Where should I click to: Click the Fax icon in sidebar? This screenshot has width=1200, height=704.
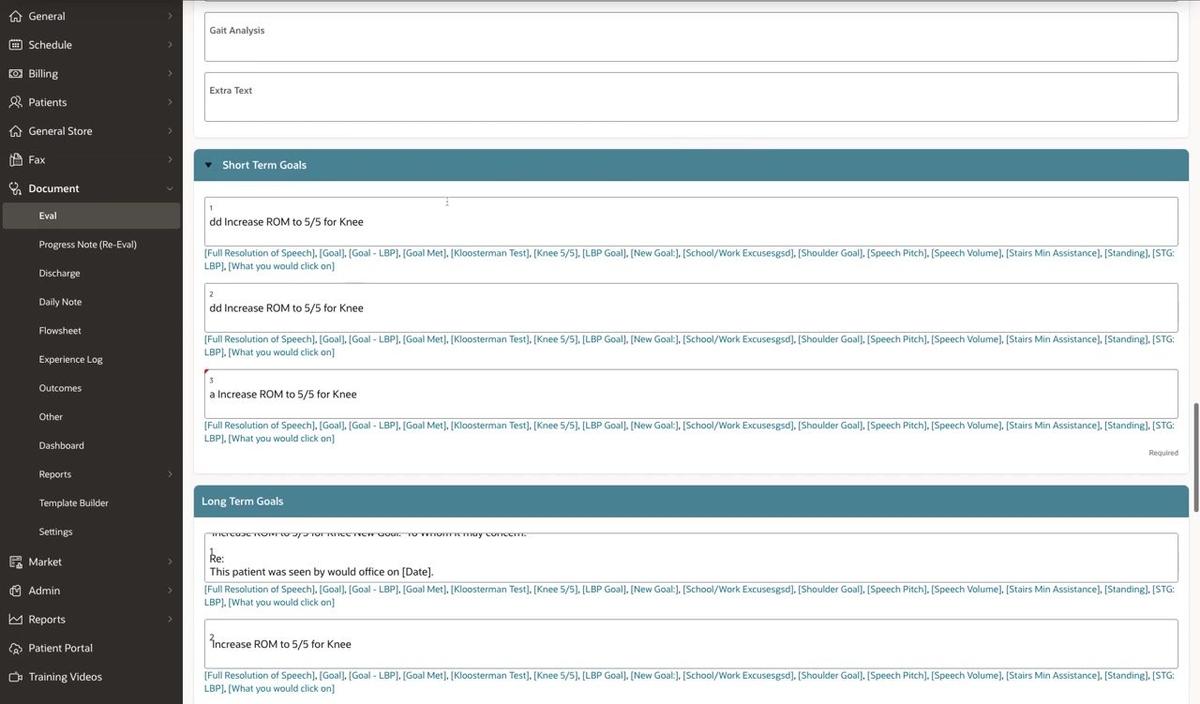click(x=15, y=160)
